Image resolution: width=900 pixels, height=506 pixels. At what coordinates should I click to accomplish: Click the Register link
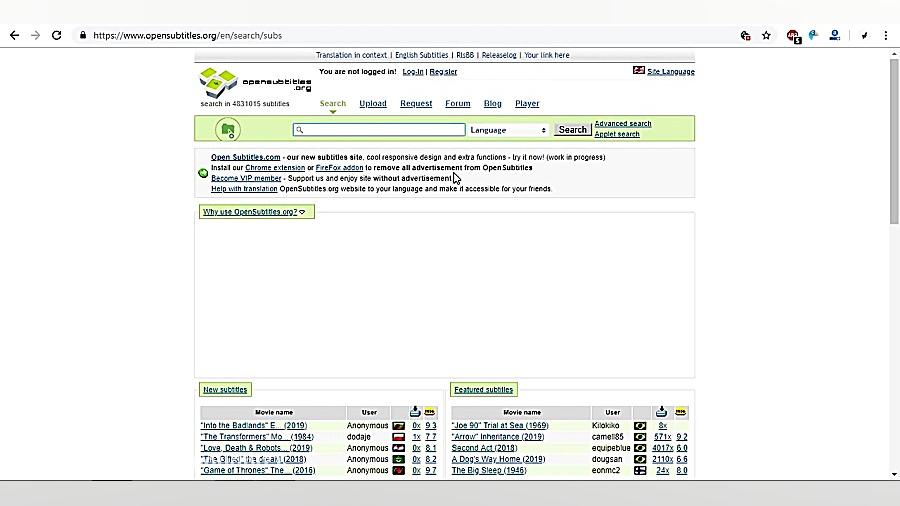(443, 72)
